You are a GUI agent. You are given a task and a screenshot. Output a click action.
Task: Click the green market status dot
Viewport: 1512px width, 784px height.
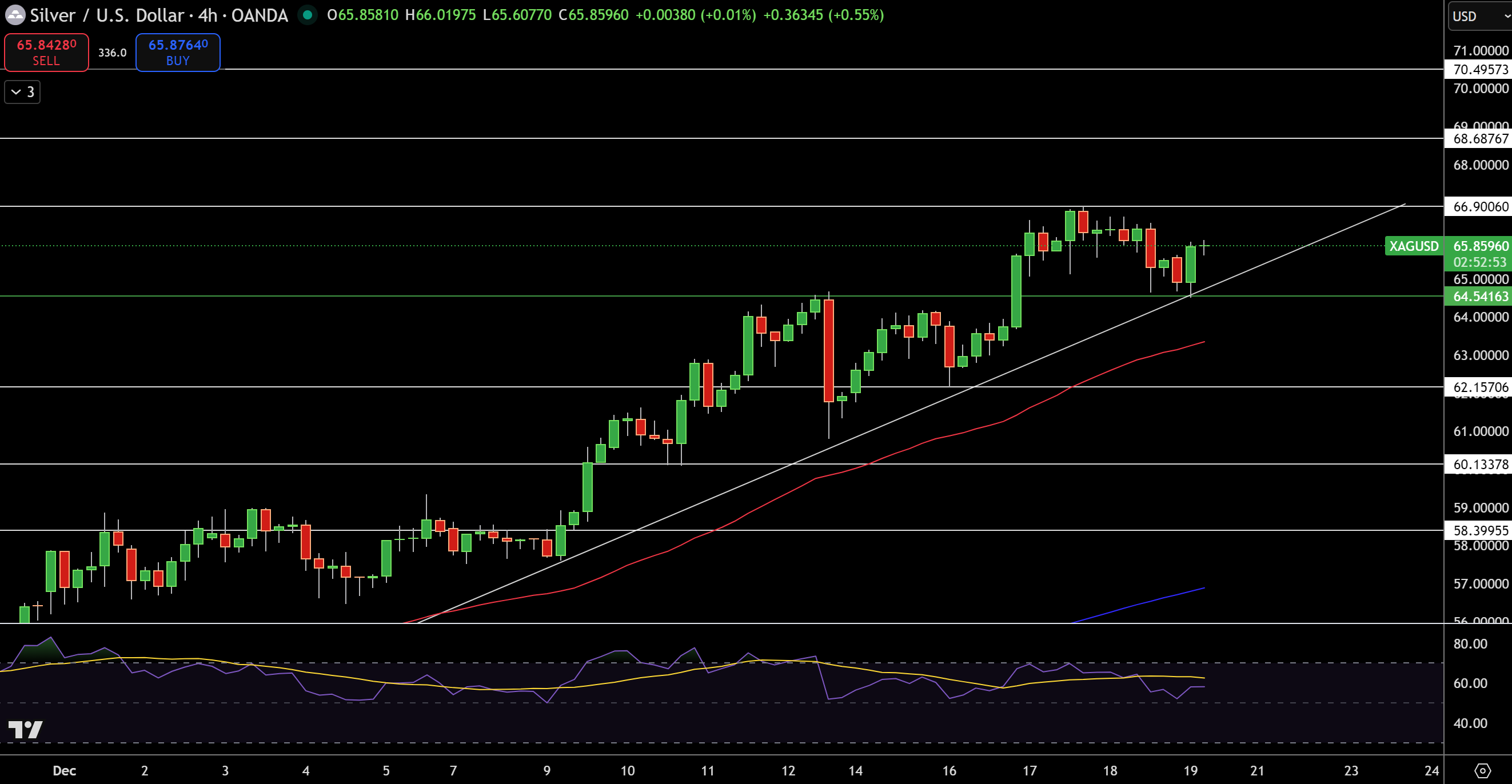click(x=308, y=15)
